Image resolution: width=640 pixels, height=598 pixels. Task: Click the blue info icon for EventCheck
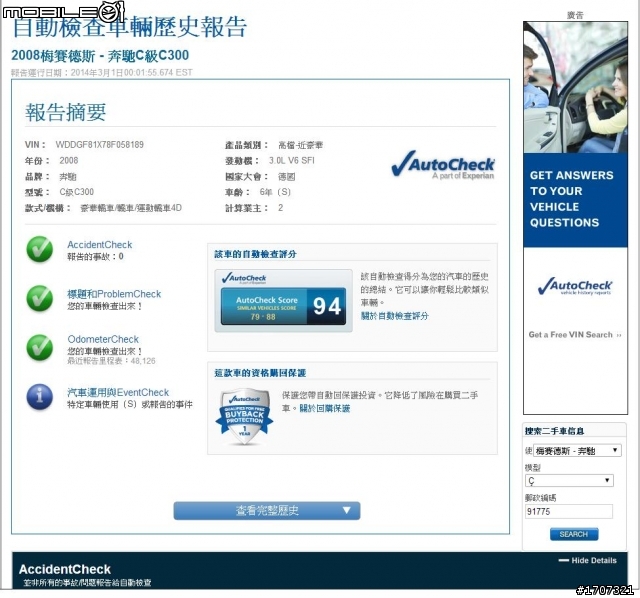[x=40, y=397]
